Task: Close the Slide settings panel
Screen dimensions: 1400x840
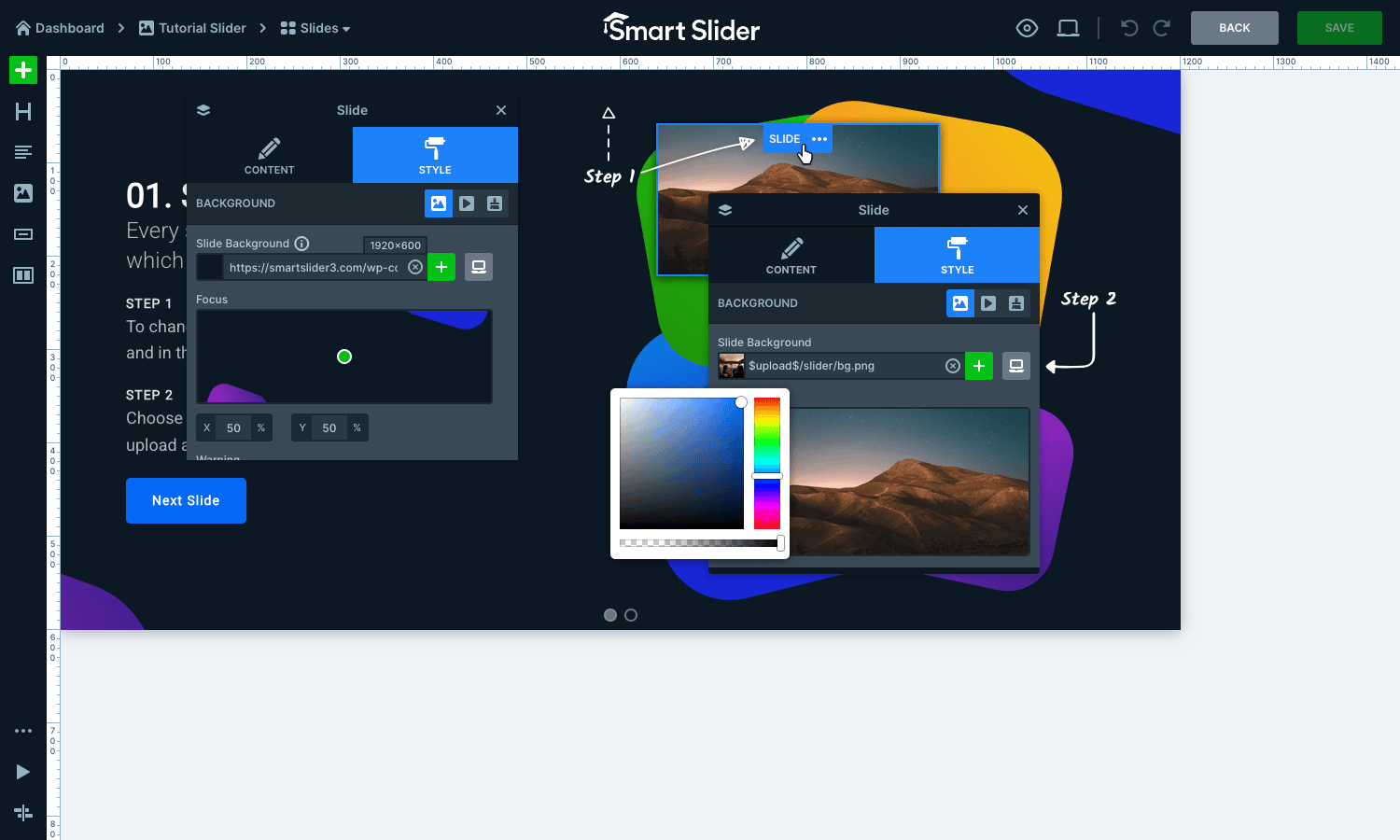Action: 501,110
